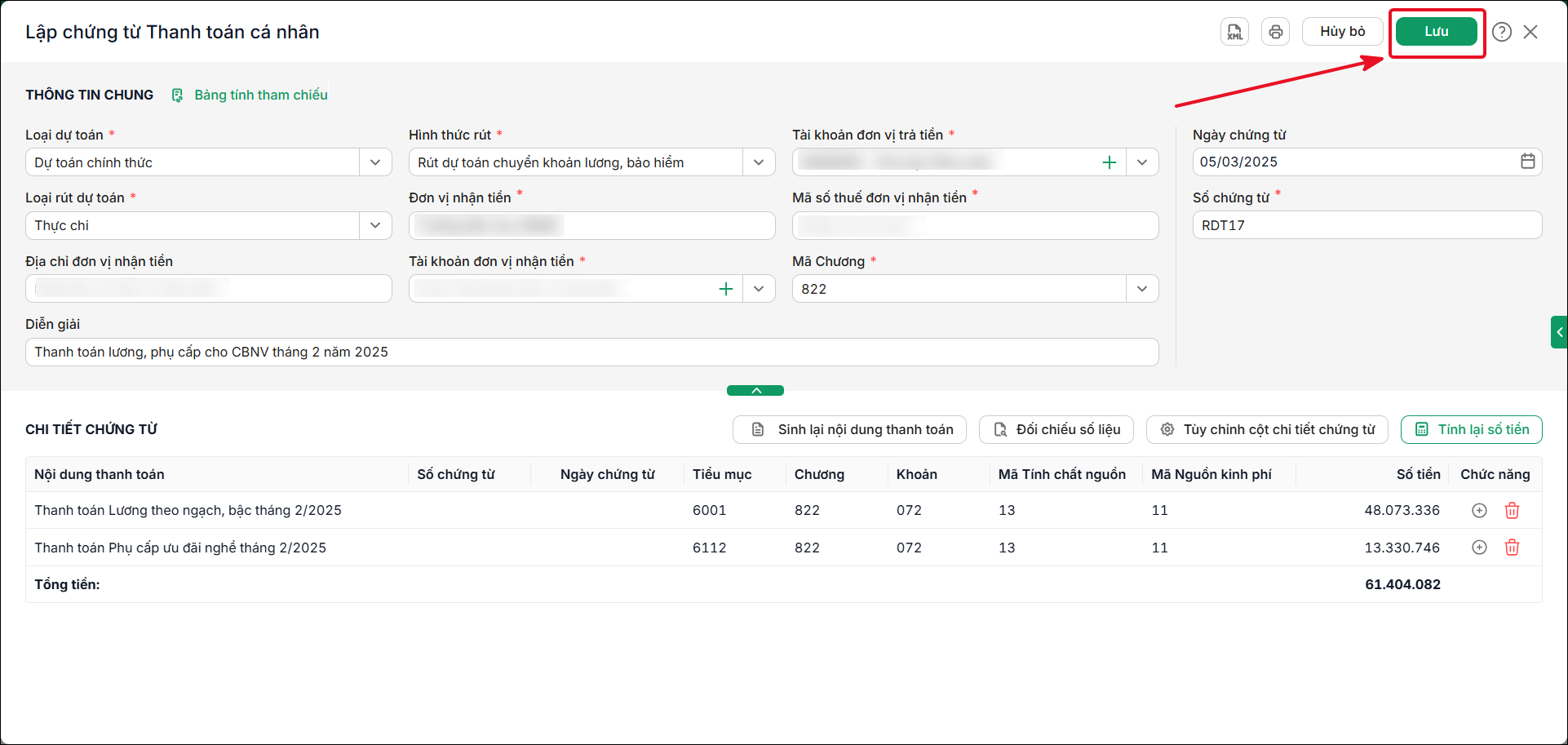The image size is (1568, 745).
Task: Expand the Hình thức rút dropdown
Action: tap(759, 162)
